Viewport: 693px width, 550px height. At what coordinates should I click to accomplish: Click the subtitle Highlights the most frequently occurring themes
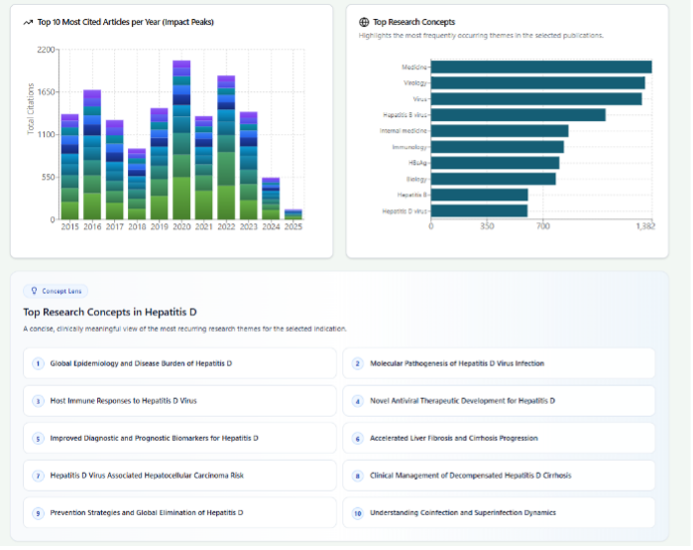pos(481,36)
